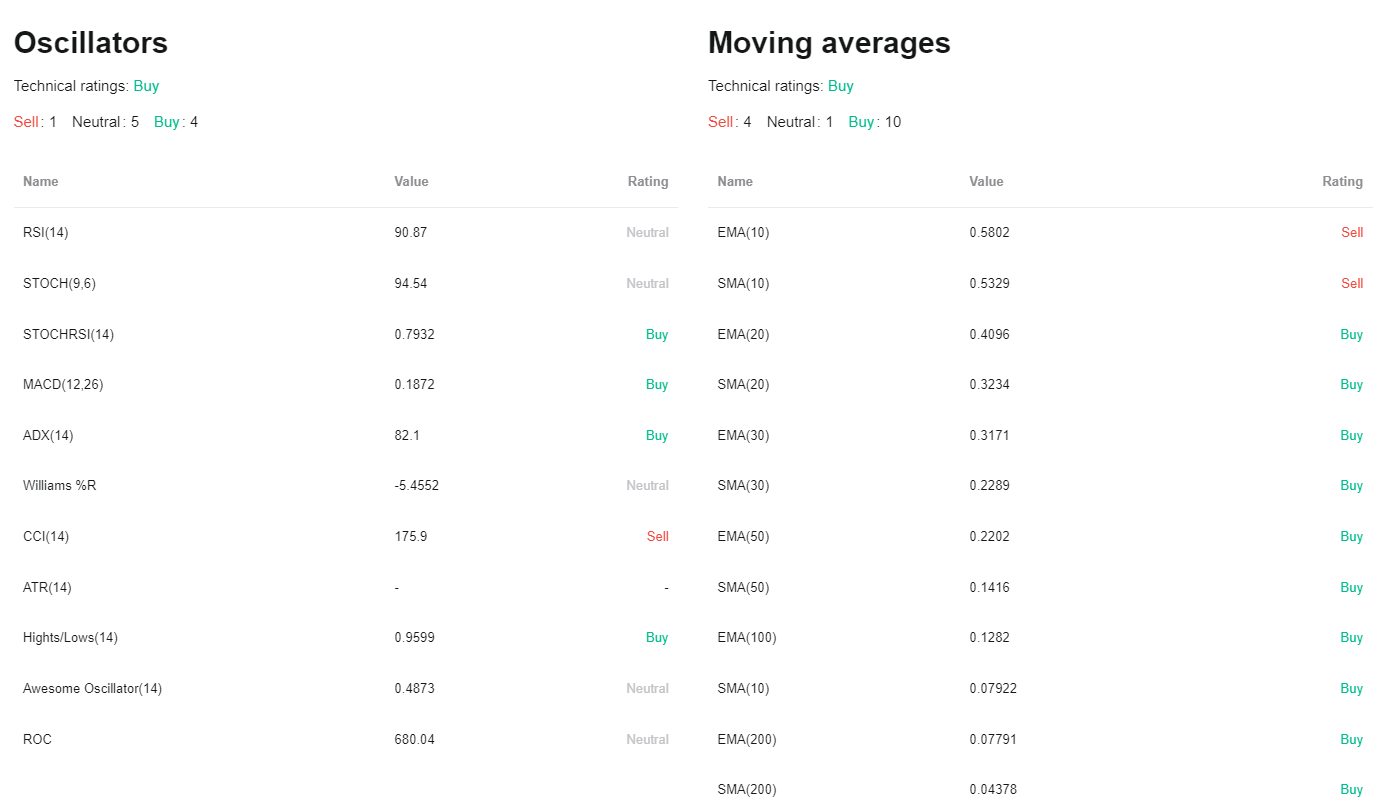Click the Moving averages Value column header
Screen dimensions: 1382x803
986,182
